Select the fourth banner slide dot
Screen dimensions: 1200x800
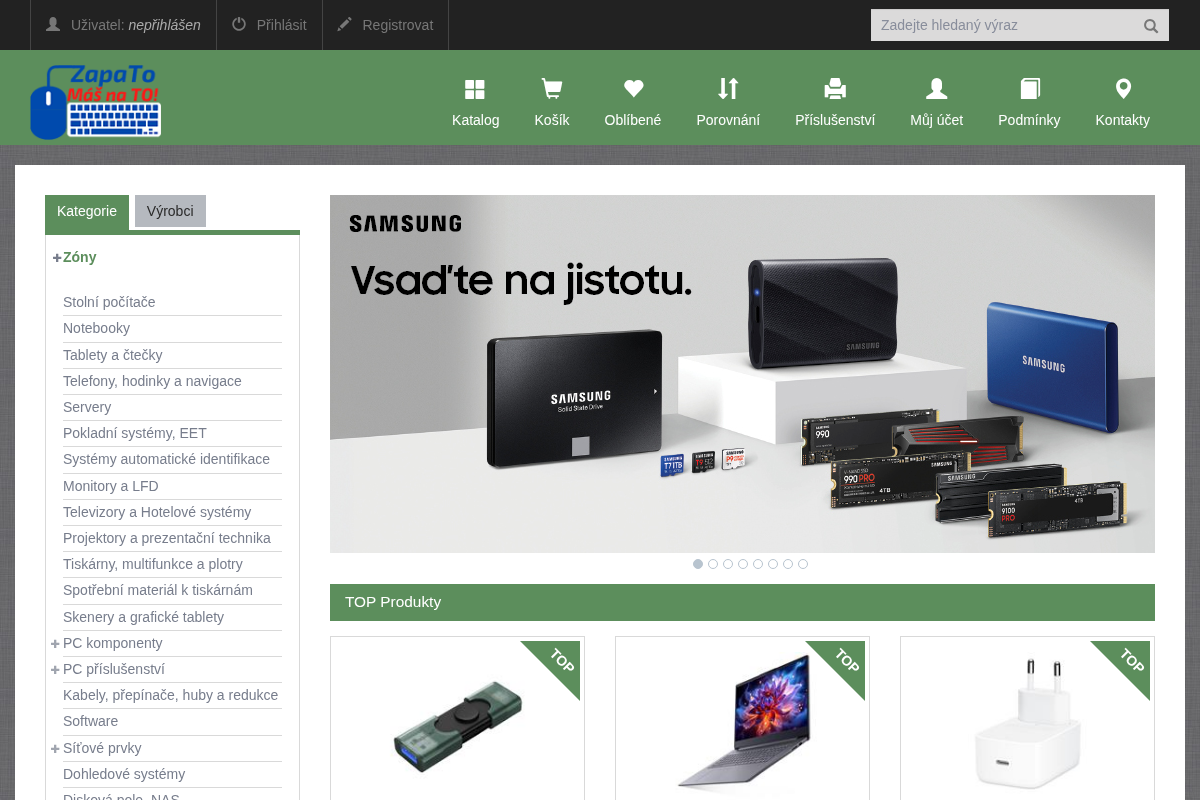(743, 564)
